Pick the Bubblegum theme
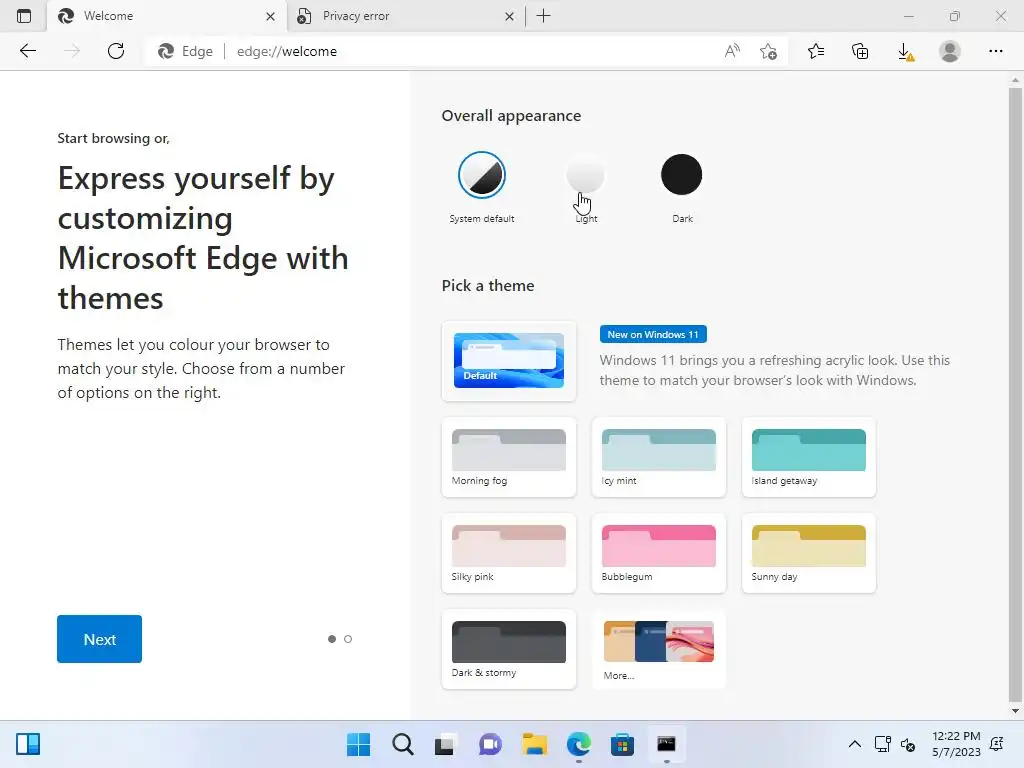Image resolution: width=1024 pixels, height=768 pixels. click(658, 553)
